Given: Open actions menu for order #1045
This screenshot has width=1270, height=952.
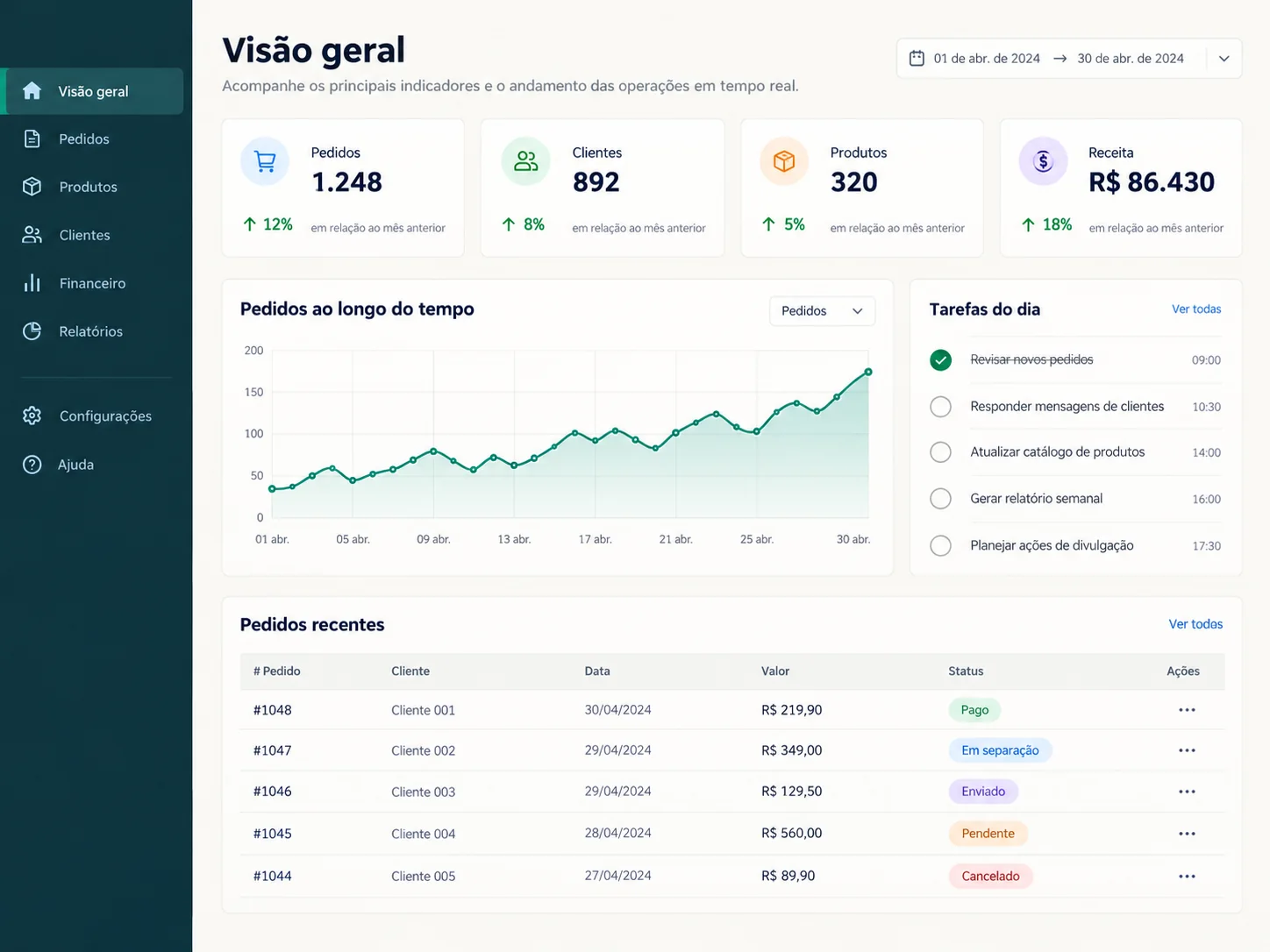Looking at the screenshot, I should (x=1187, y=834).
